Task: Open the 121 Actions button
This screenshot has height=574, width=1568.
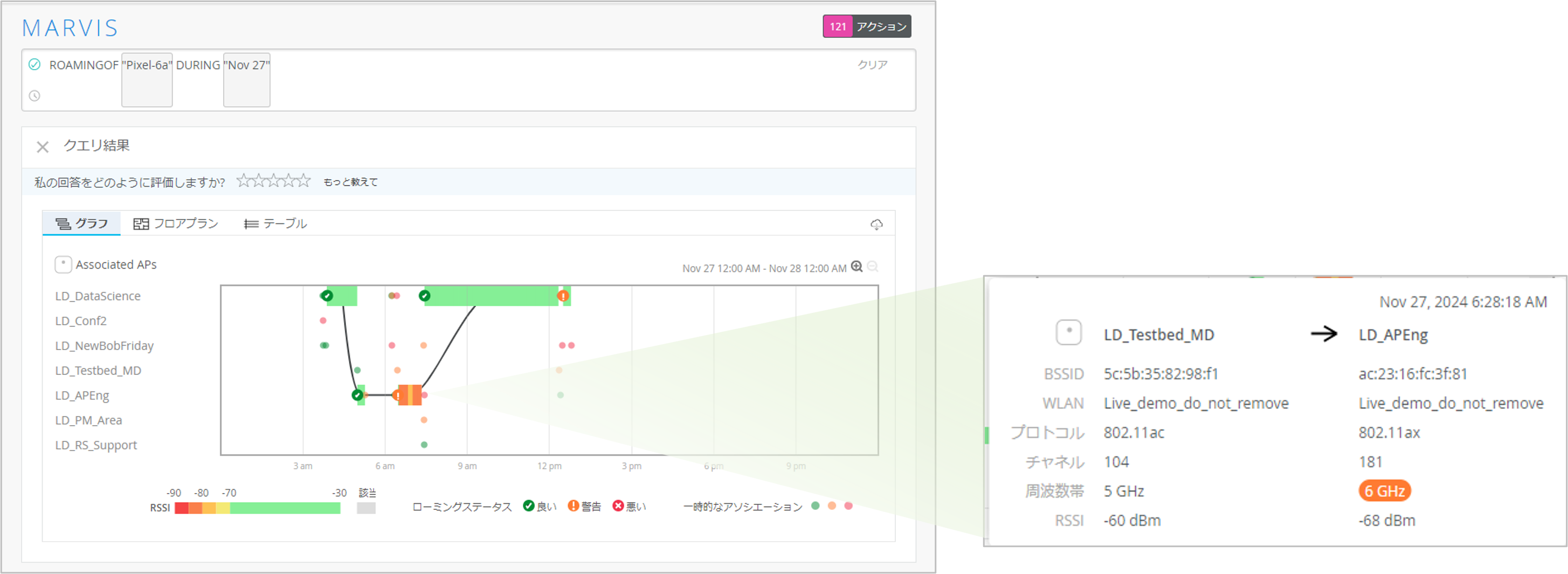Action: 866,27
